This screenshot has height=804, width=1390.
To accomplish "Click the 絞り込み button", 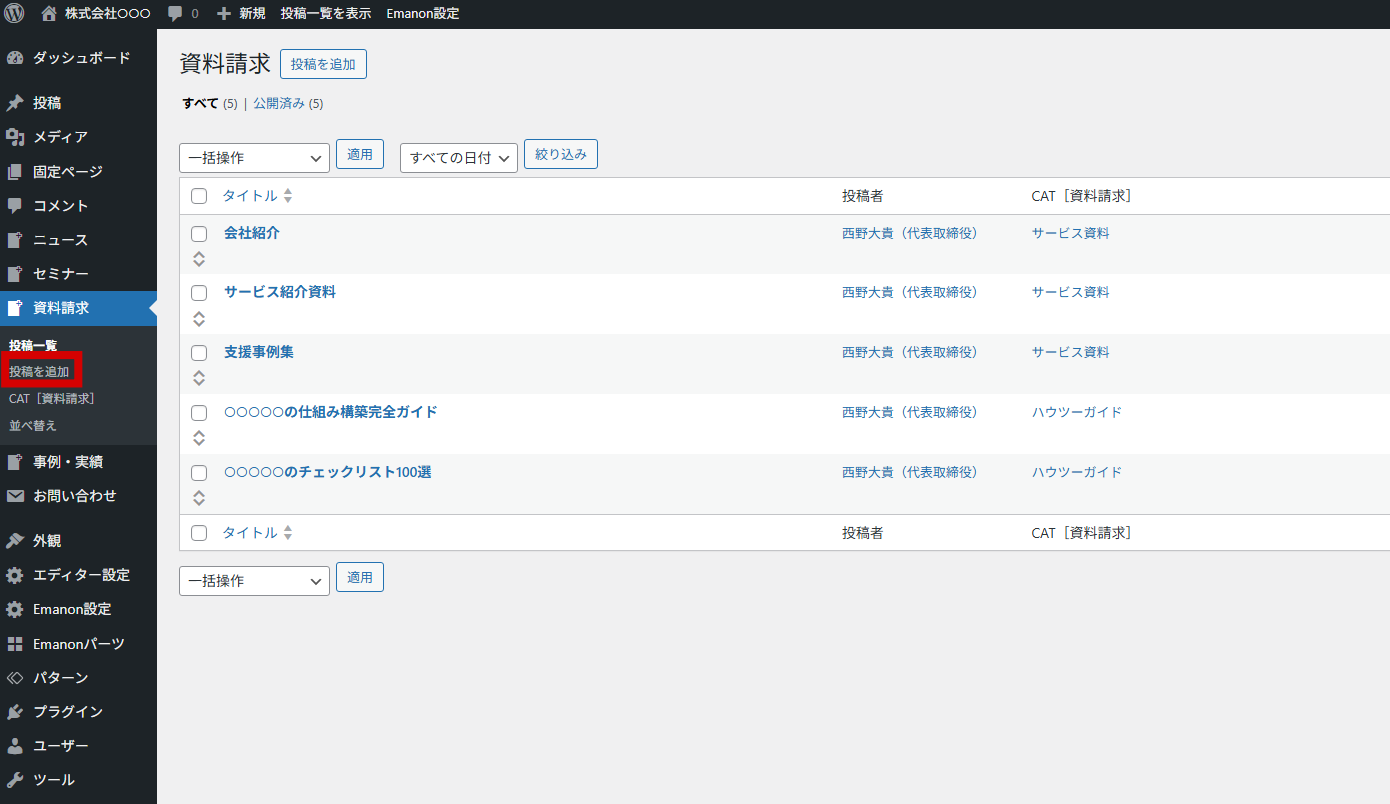I will tap(561, 154).
